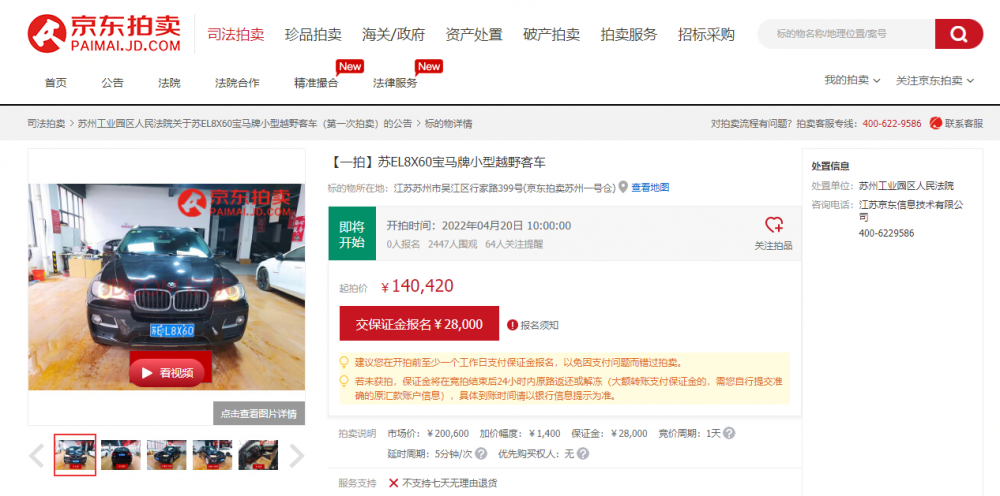Click 标的物详情 breadcrumb text

(448, 124)
